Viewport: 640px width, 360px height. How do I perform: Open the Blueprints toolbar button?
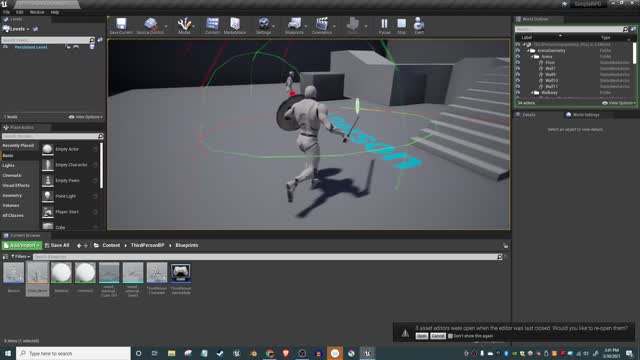click(294, 26)
